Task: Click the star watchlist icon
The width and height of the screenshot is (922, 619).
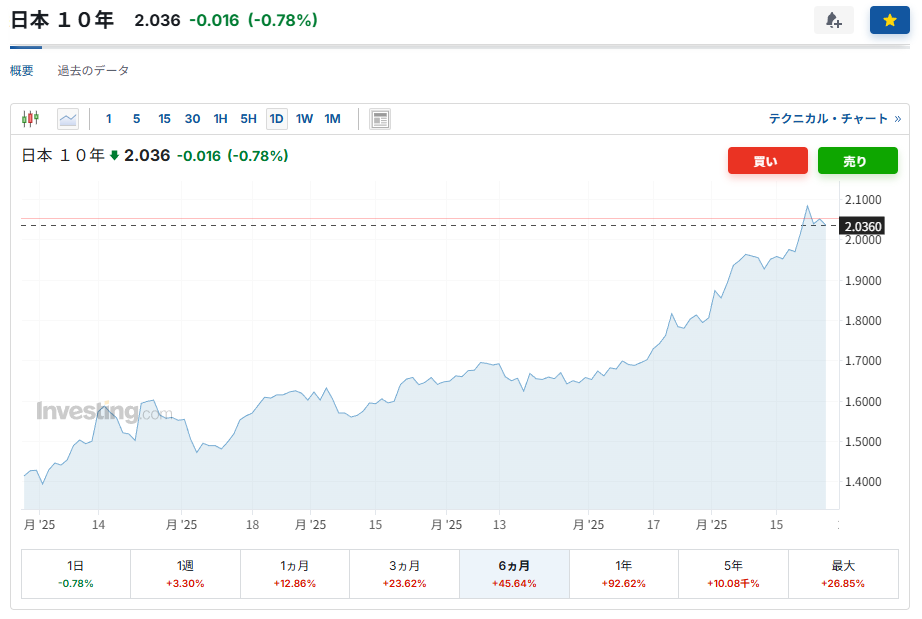Action: coord(889,20)
